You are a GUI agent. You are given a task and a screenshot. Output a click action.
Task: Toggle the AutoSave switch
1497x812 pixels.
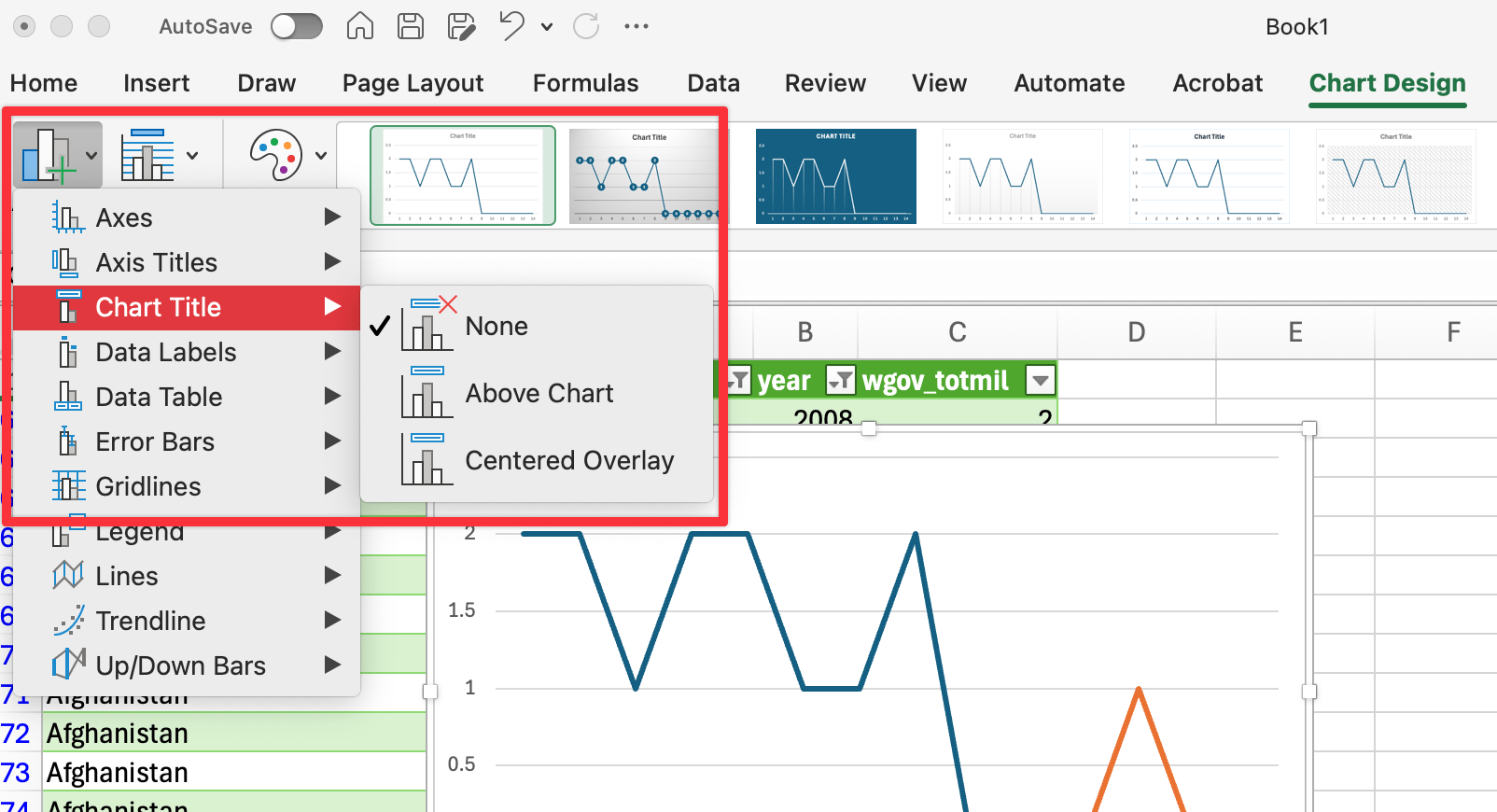pyautogui.click(x=297, y=26)
